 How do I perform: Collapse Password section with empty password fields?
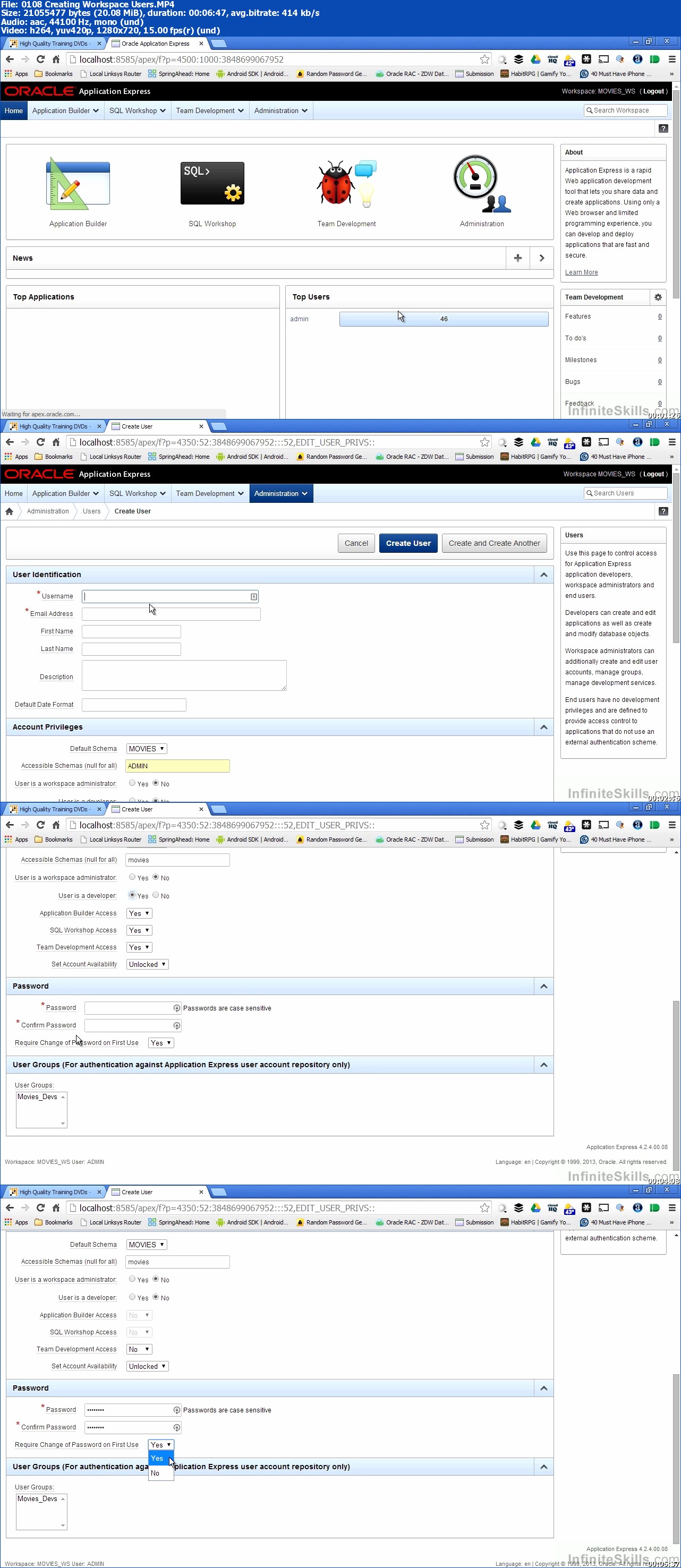[x=543, y=986]
